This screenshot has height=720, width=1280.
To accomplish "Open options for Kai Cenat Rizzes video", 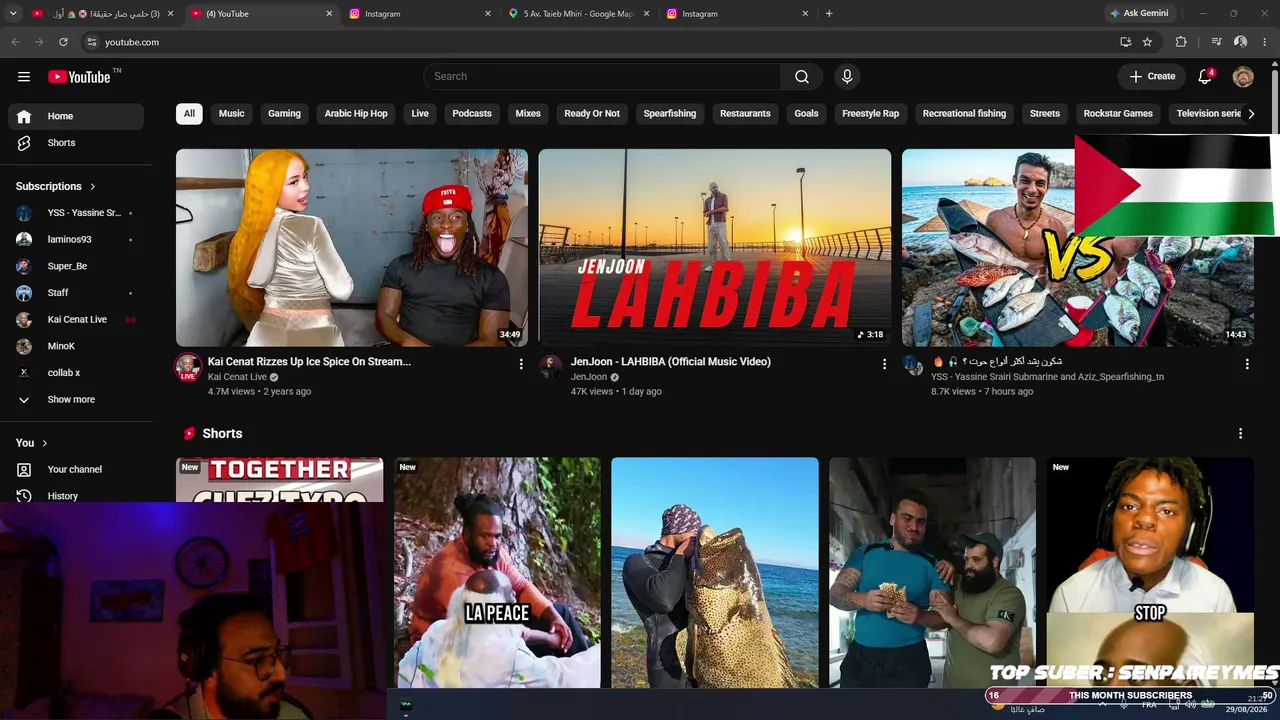I will pos(521,364).
